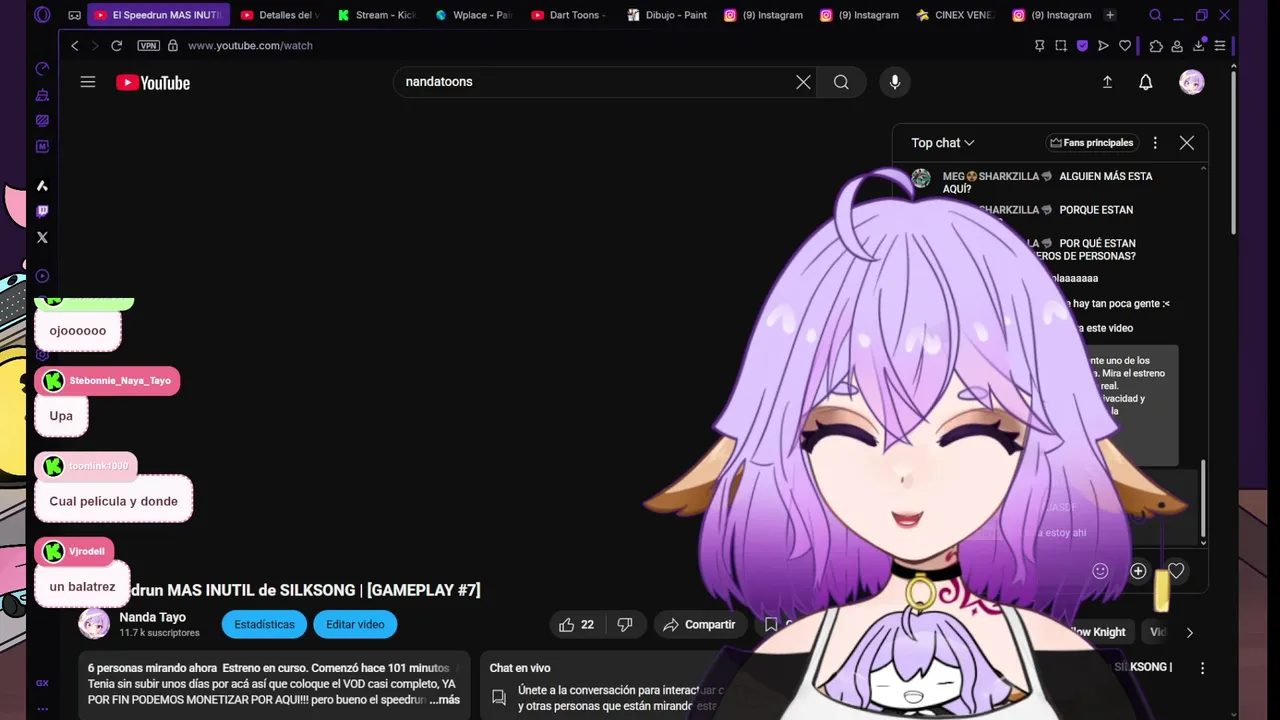Click the Editar video button
This screenshot has width=1280, height=720.
click(x=355, y=624)
